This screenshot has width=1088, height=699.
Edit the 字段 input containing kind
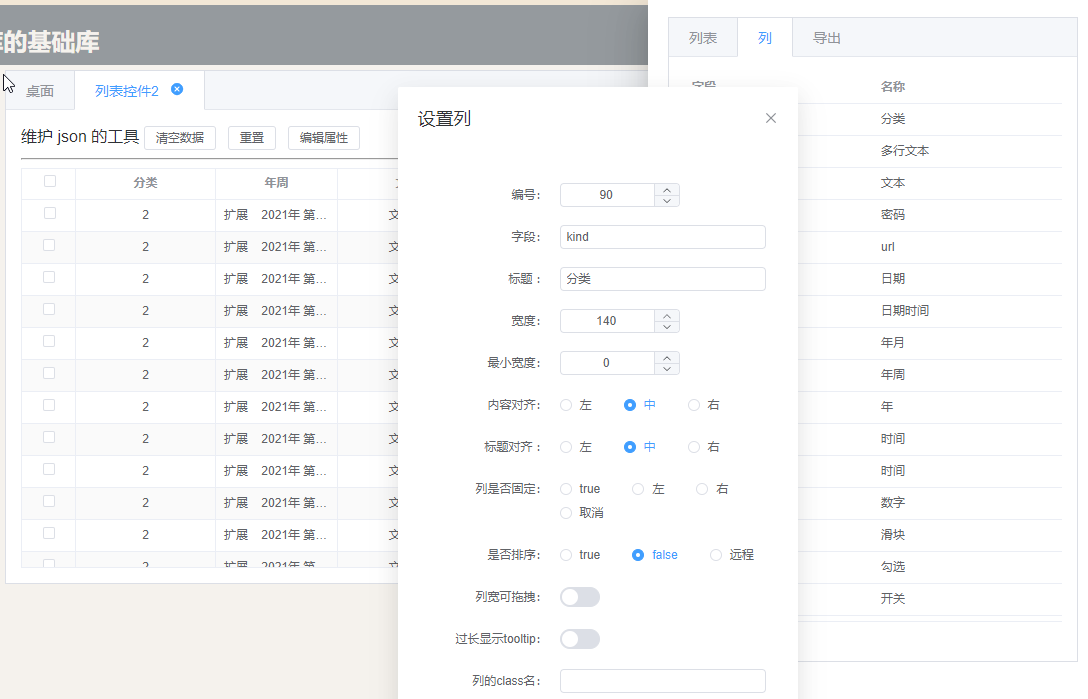[x=662, y=236]
